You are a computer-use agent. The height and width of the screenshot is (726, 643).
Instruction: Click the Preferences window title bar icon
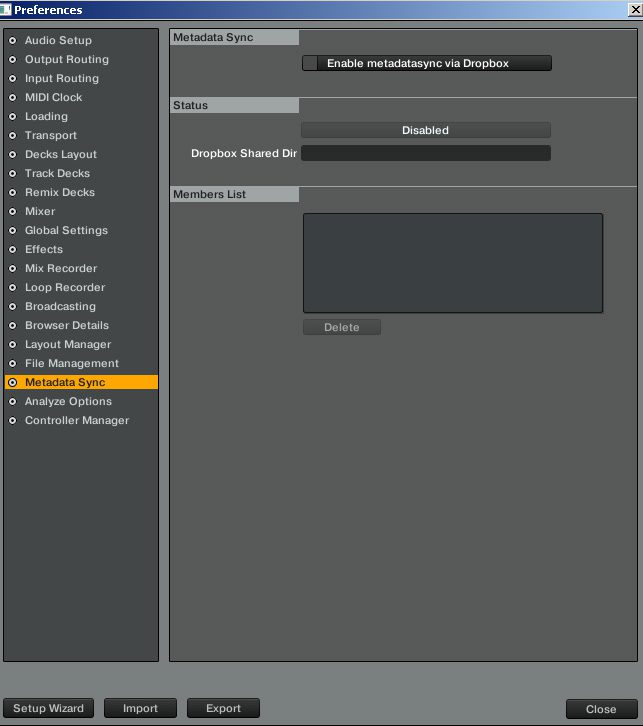click(x=6, y=10)
